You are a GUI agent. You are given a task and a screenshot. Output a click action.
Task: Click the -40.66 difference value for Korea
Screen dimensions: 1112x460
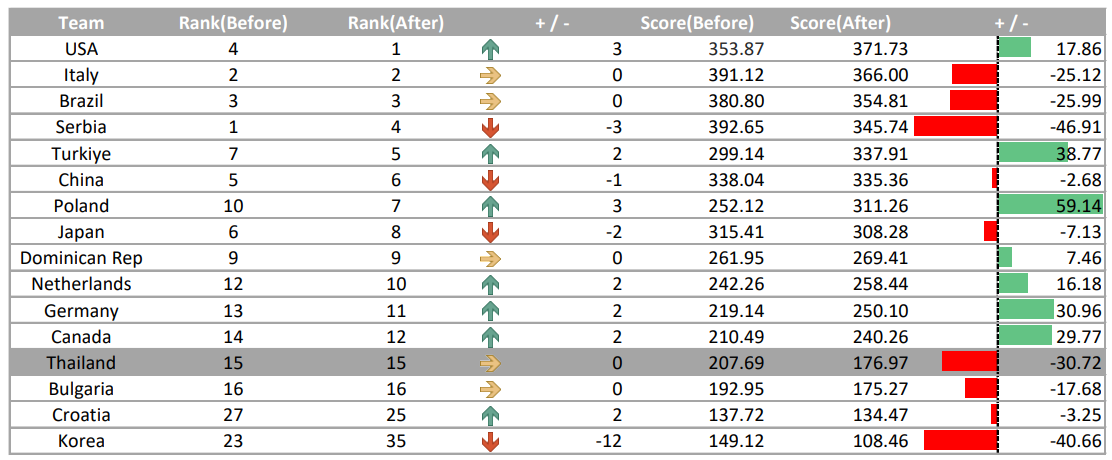(x=1074, y=442)
